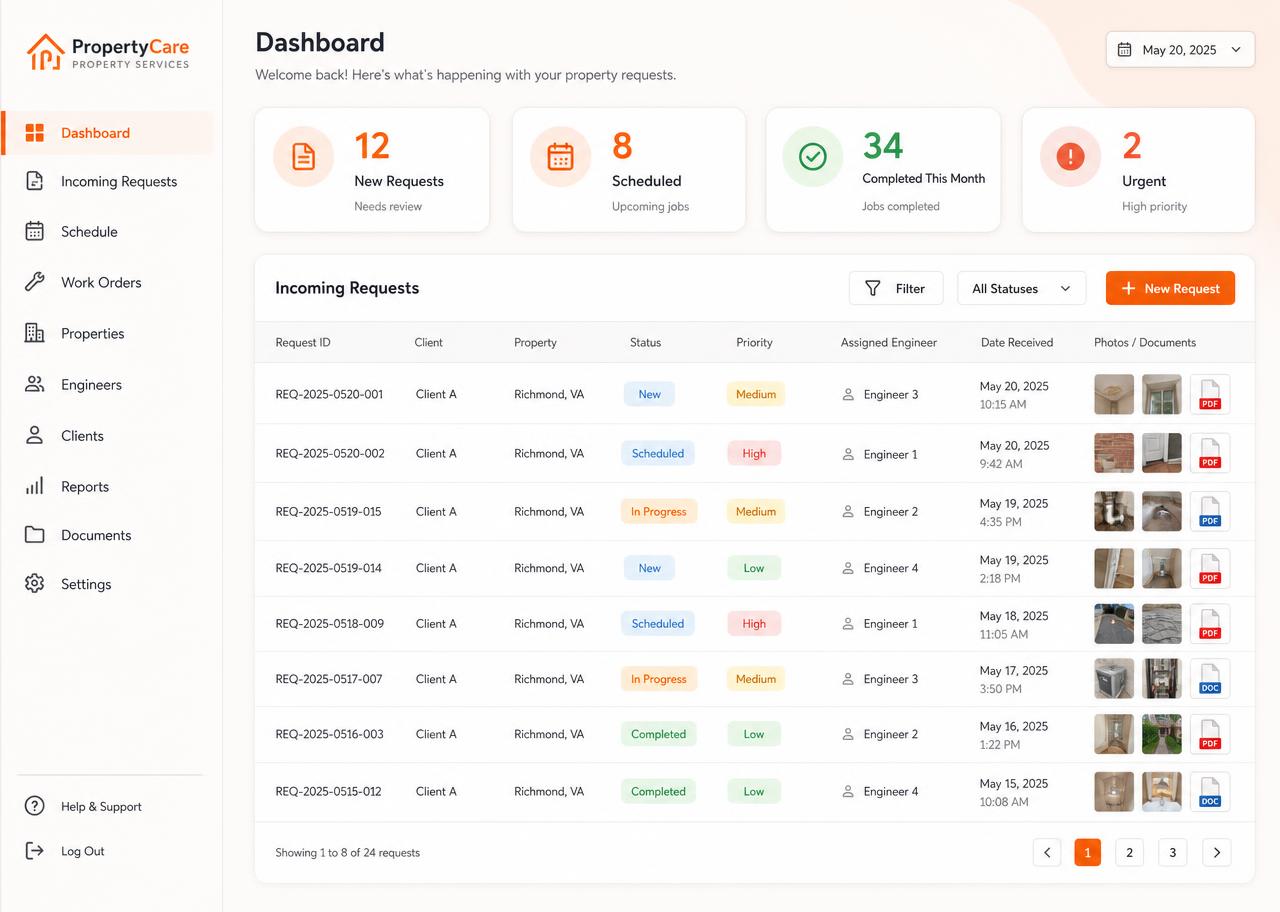Viewport: 1280px width, 912px height.
Task: Click the High priority badge on REQ-2025-0520-002
Action: click(754, 453)
